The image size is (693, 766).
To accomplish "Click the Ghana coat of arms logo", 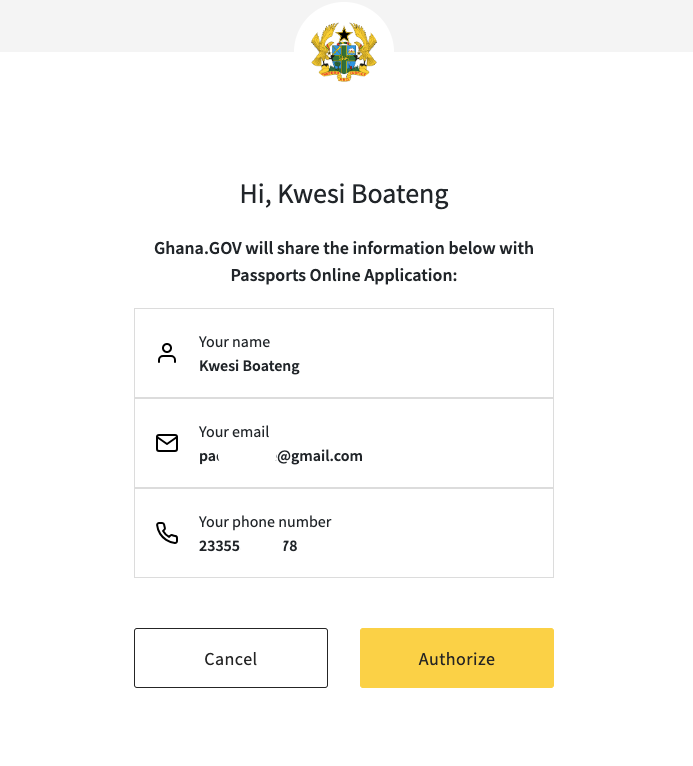I will click(x=344, y=52).
